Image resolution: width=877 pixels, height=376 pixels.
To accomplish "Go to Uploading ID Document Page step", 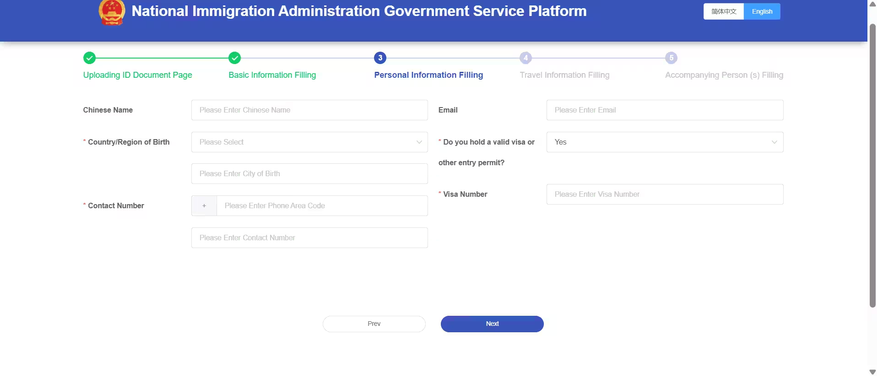I will (138, 75).
